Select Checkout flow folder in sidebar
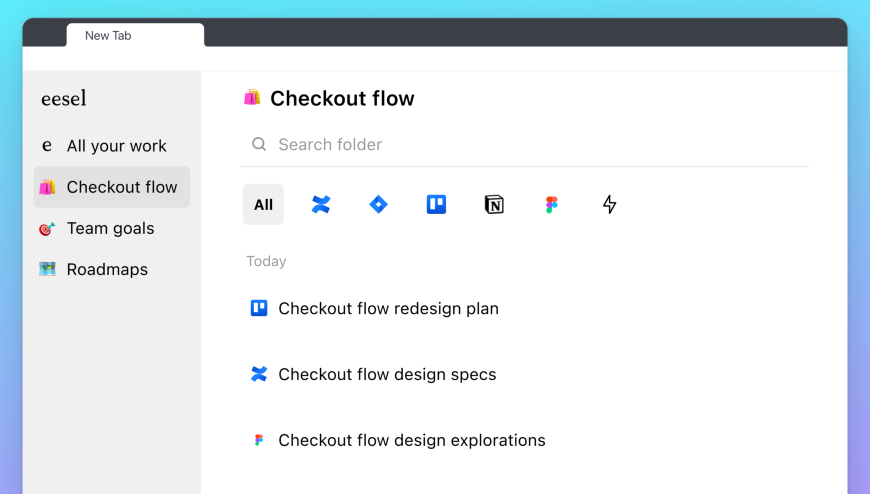 pyautogui.click(x=121, y=187)
